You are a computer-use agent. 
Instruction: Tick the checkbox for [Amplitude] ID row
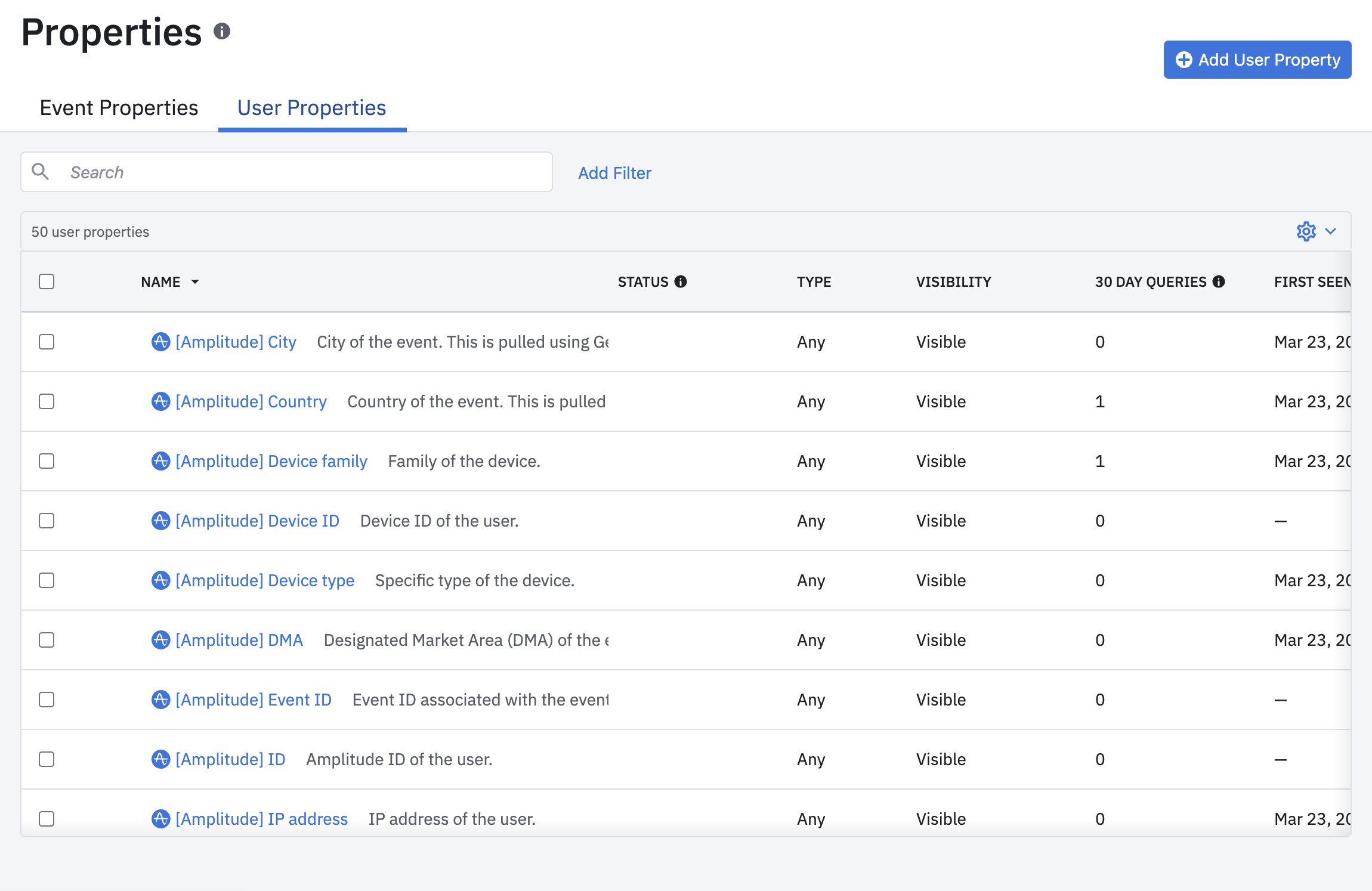point(47,759)
